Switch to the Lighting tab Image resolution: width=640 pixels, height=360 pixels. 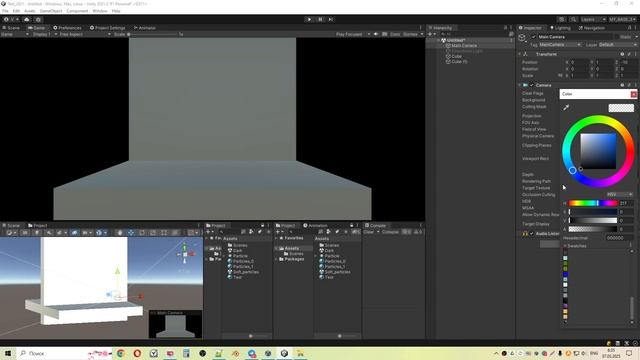560,28
